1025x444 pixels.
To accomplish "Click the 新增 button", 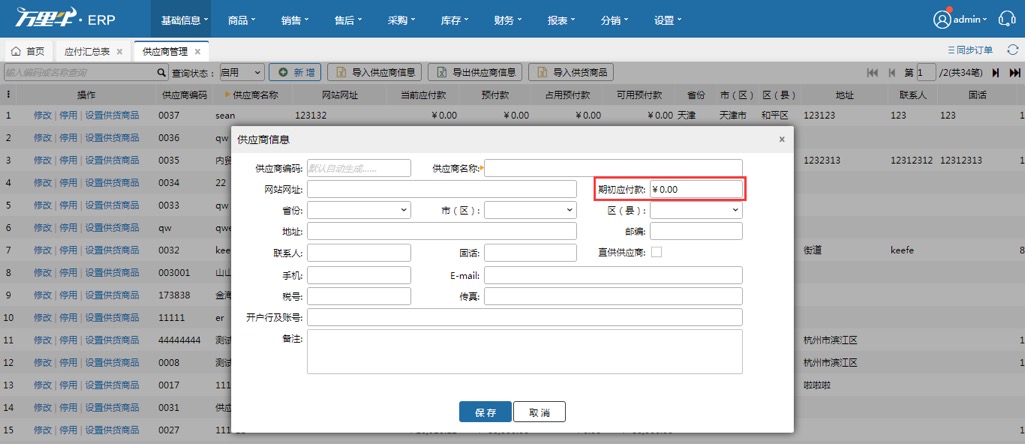I will [x=295, y=73].
